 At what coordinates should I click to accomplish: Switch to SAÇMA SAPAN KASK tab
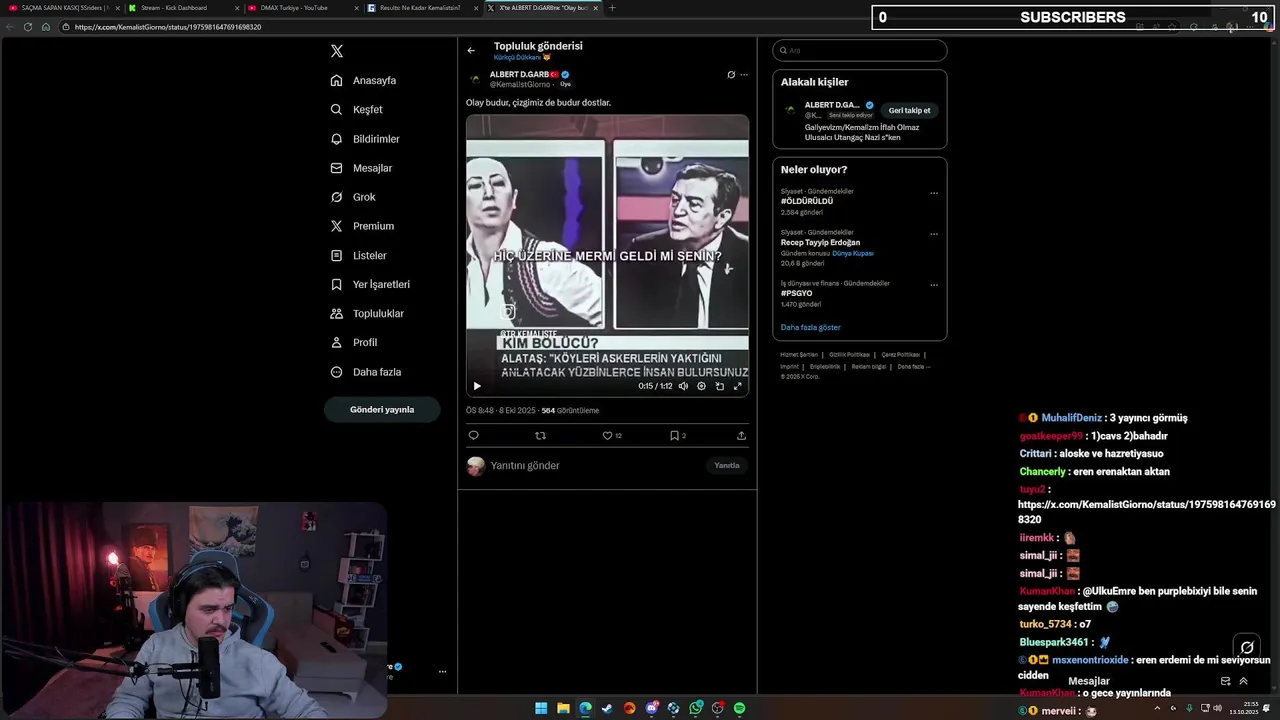click(x=63, y=8)
